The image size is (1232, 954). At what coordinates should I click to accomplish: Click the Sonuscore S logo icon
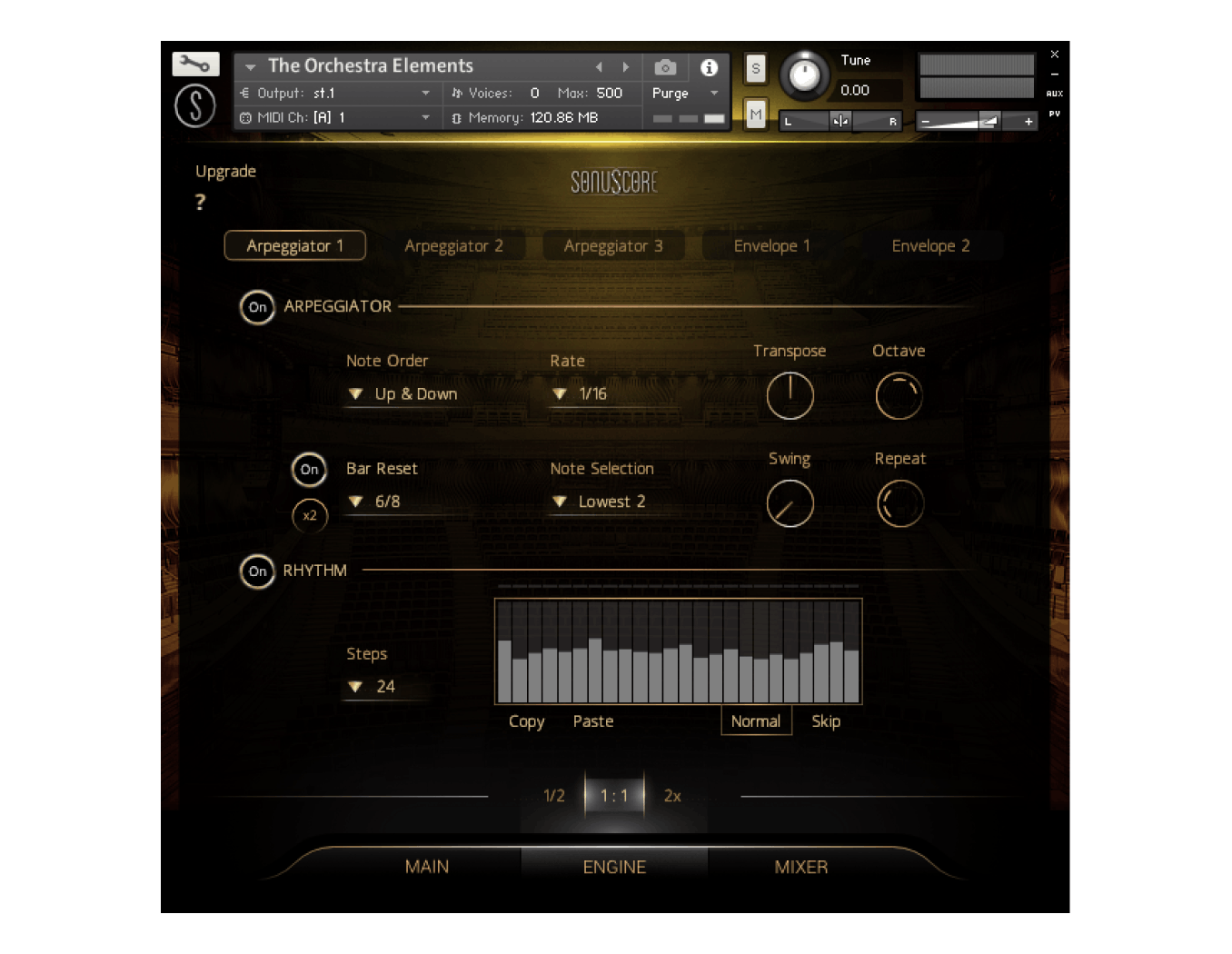pos(195,105)
